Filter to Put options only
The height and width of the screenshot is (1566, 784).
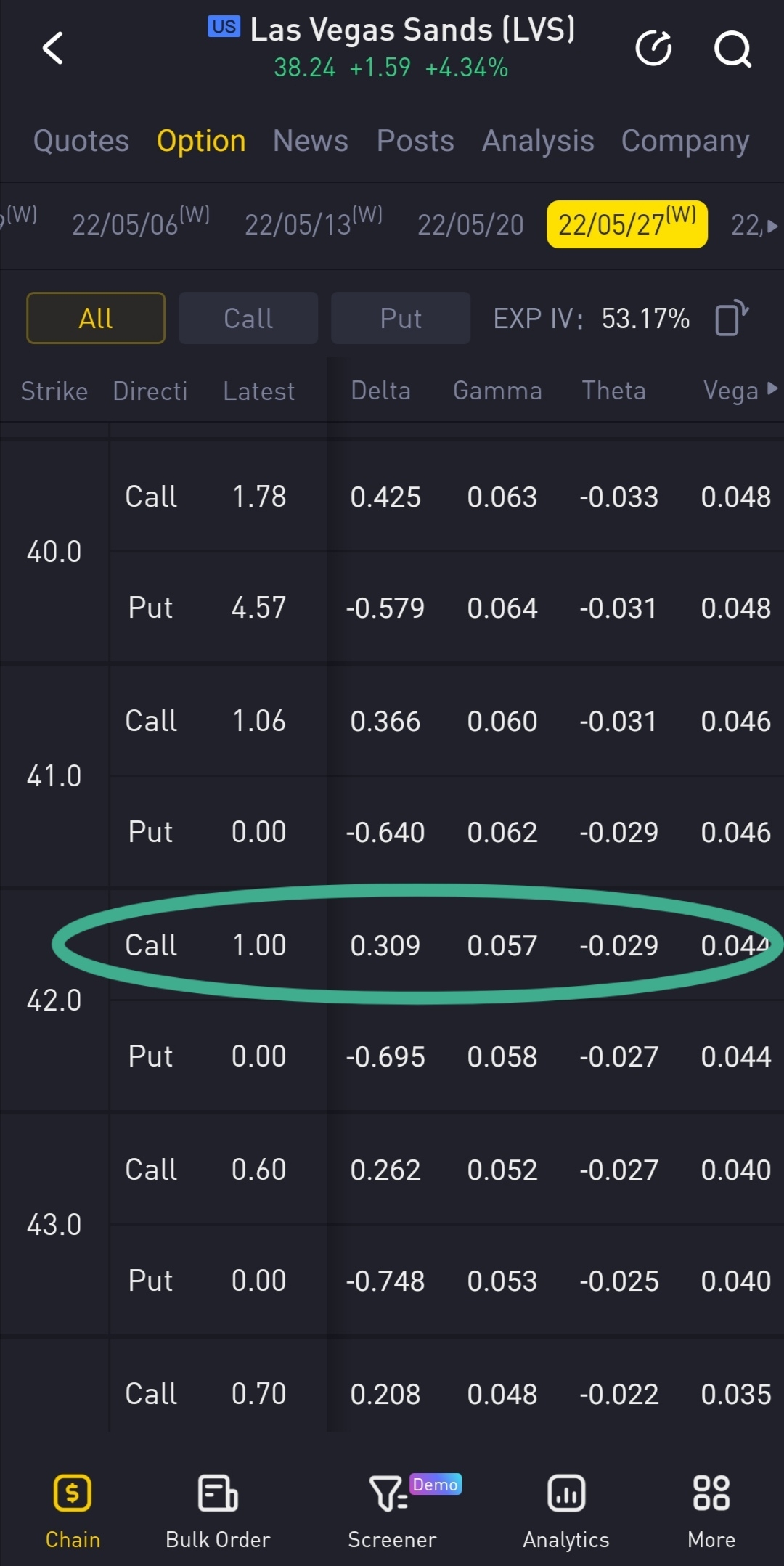[x=401, y=318]
